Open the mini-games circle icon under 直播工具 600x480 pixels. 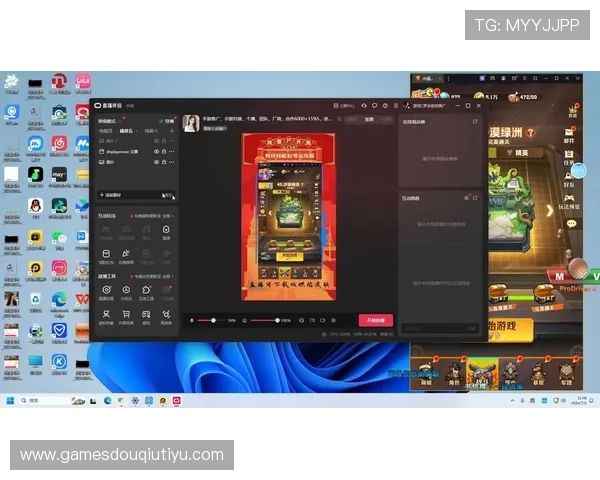click(x=126, y=290)
